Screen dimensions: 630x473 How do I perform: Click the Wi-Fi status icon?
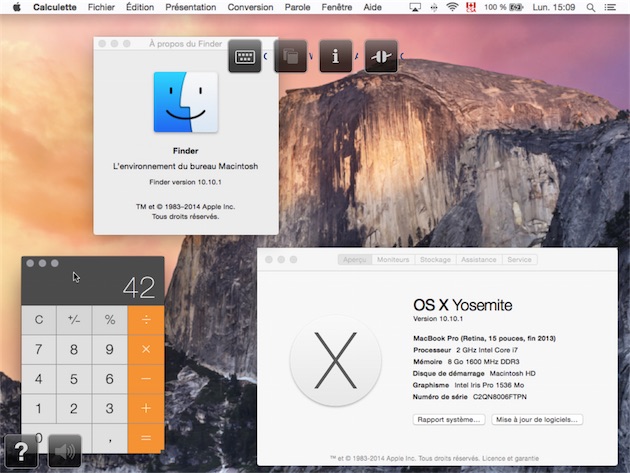[452, 7]
